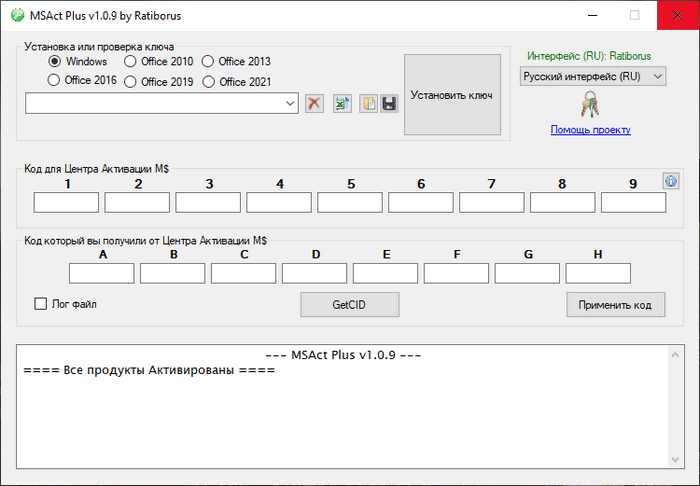Click the confirmation code field C

tap(244, 274)
